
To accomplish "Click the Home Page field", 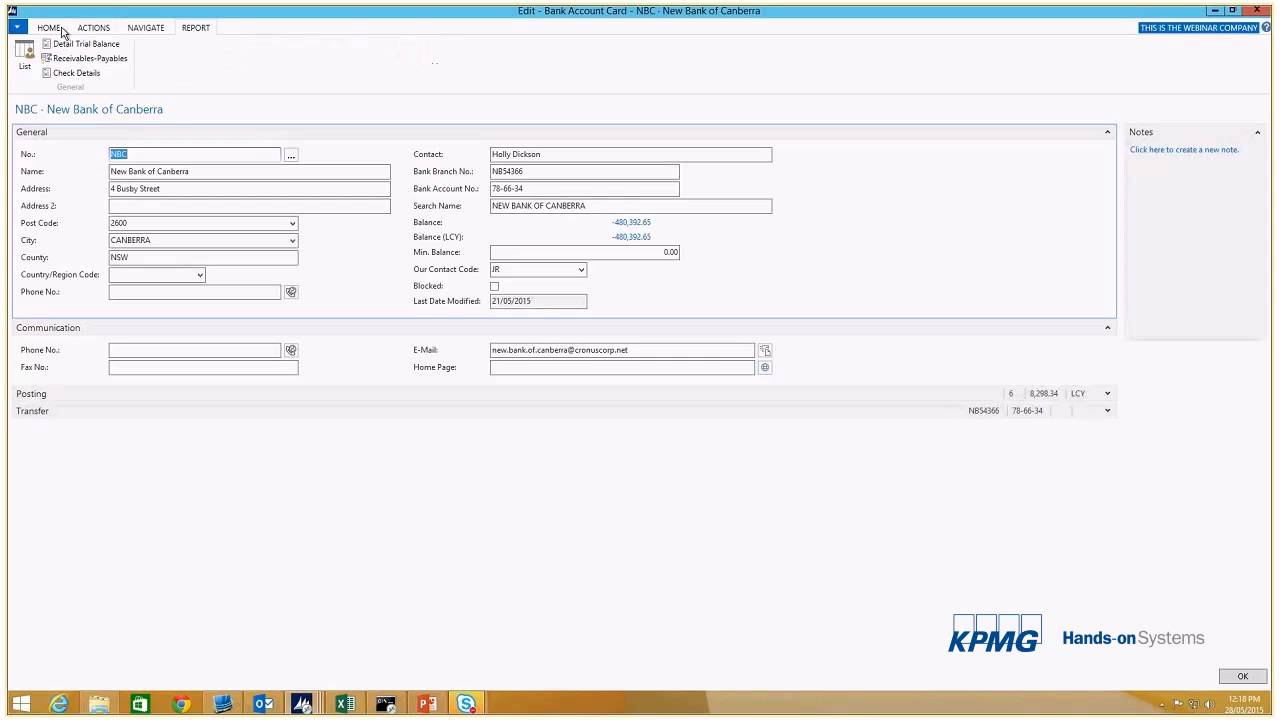I will [x=622, y=367].
